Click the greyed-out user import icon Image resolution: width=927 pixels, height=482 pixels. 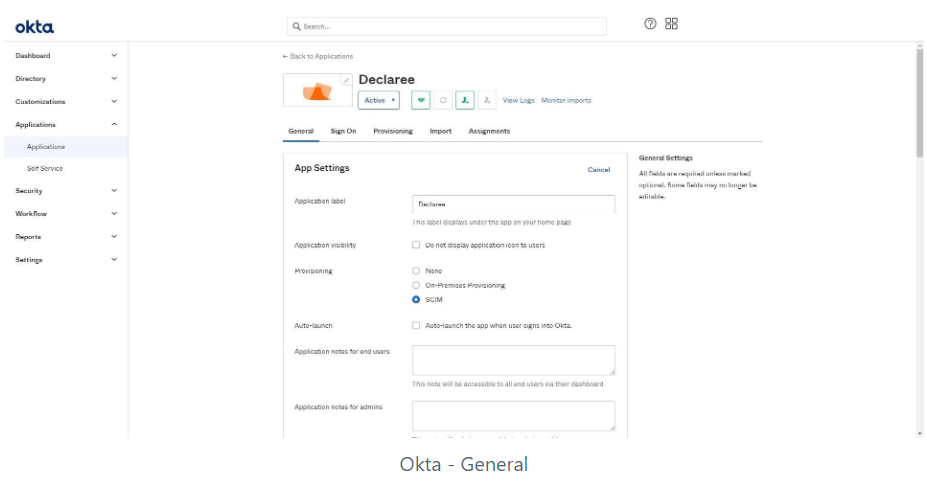pos(487,100)
